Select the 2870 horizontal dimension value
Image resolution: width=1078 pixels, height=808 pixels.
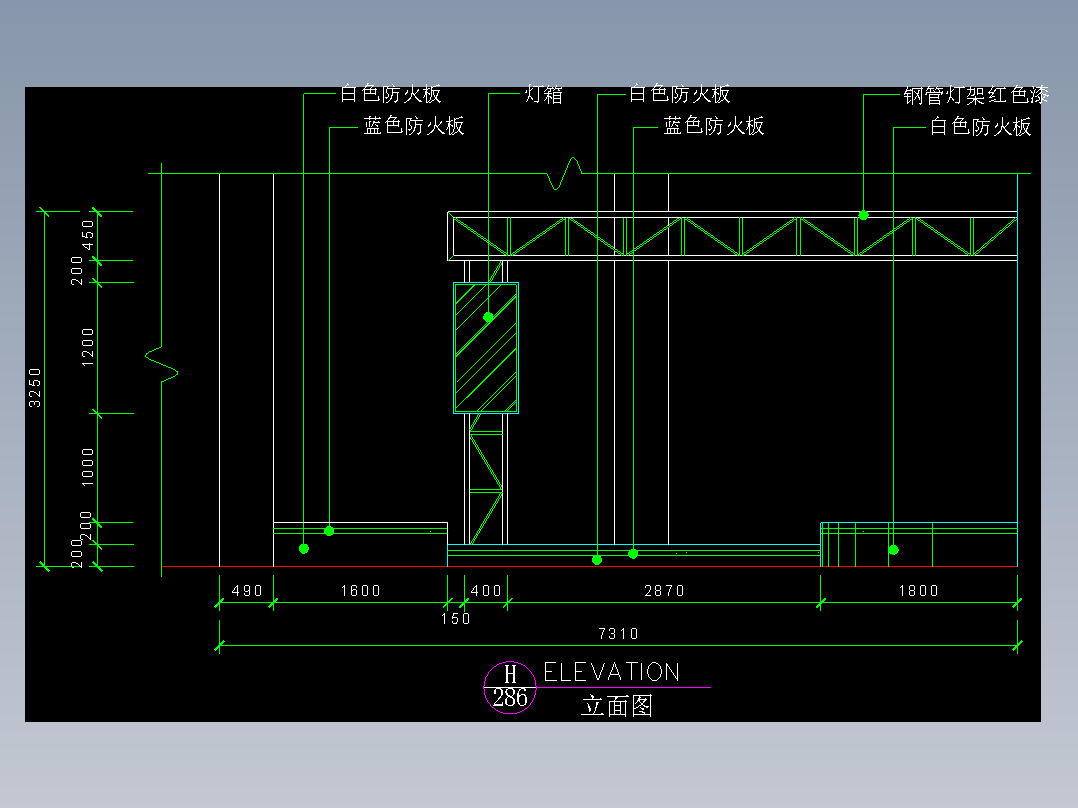(x=664, y=591)
